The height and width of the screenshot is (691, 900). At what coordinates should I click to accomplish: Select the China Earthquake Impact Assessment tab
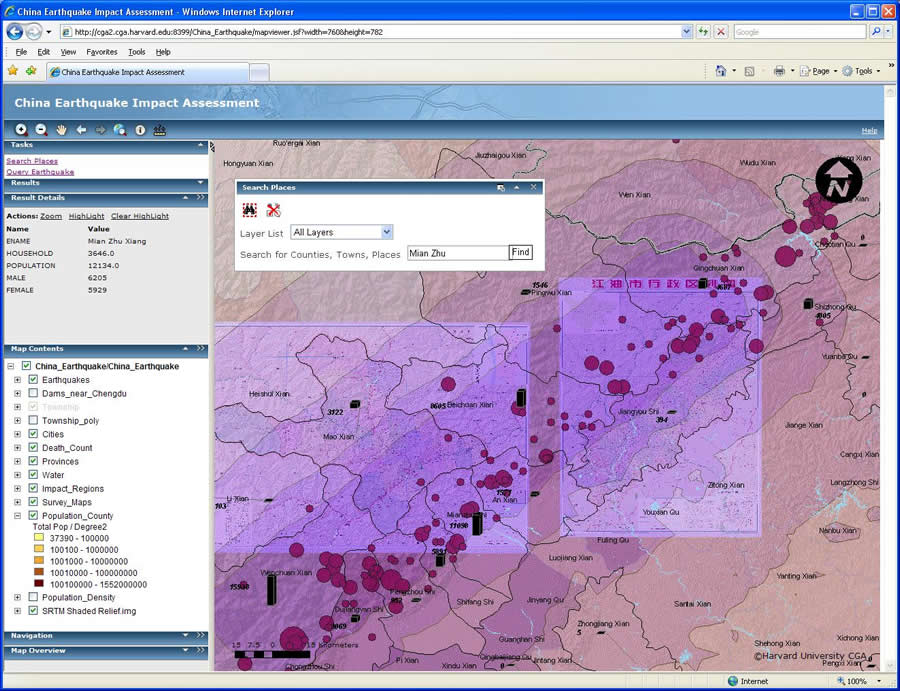(148, 72)
